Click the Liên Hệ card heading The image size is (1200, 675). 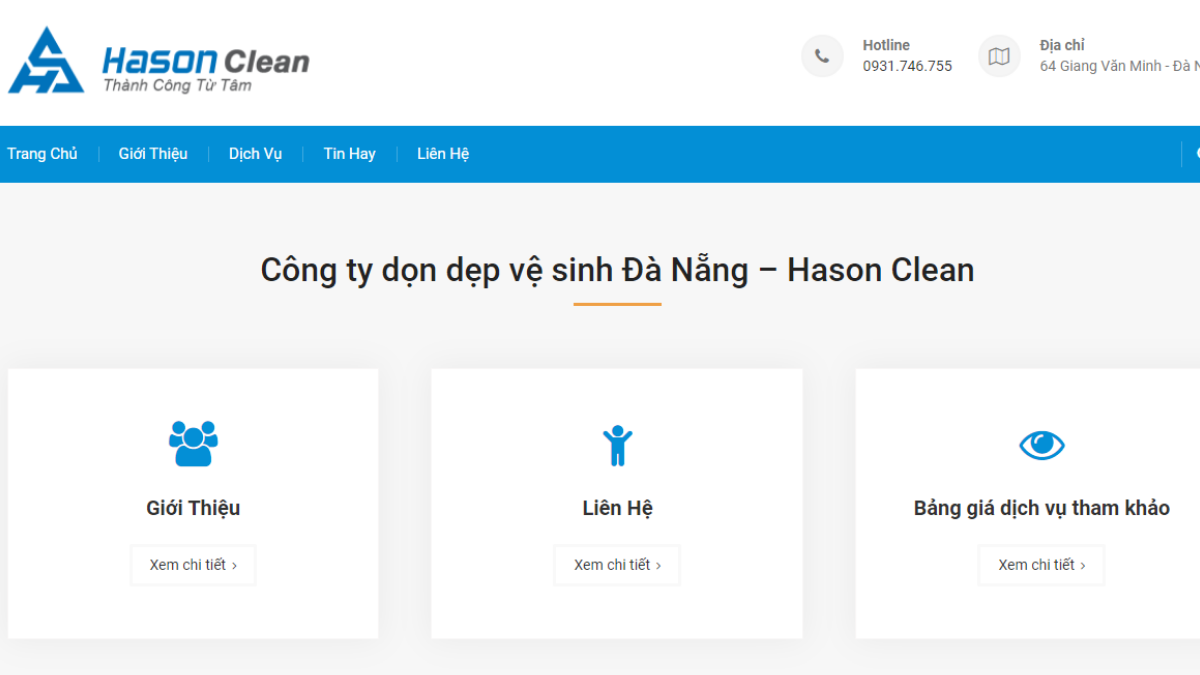[x=617, y=508]
